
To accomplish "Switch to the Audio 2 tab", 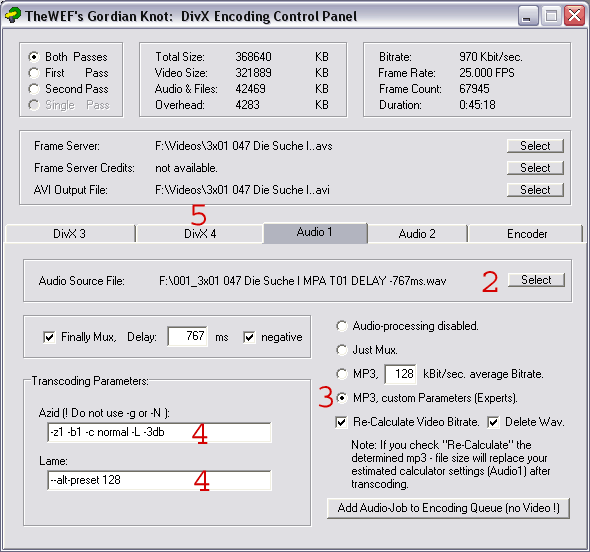I will [417, 234].
